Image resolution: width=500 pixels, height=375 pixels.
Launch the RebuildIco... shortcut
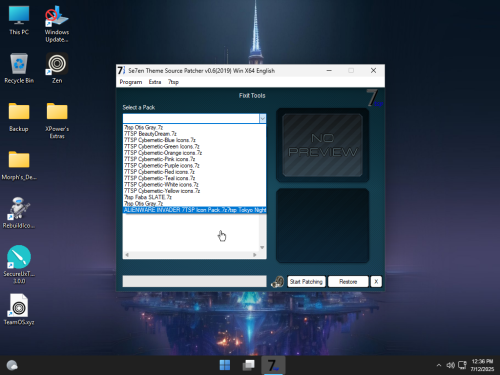(x=19, y=213)
